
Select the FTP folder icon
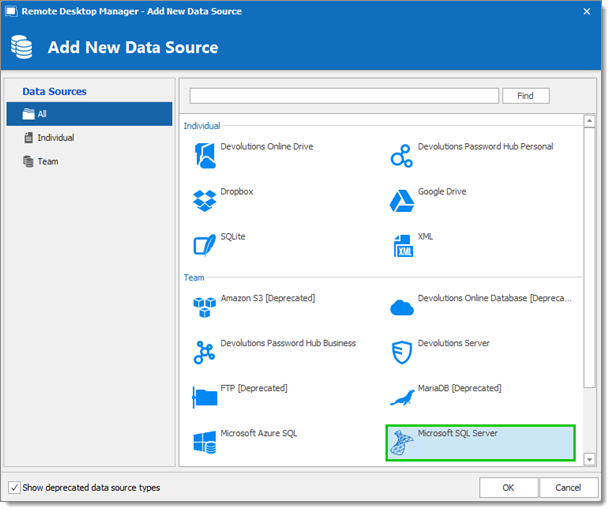205,397
